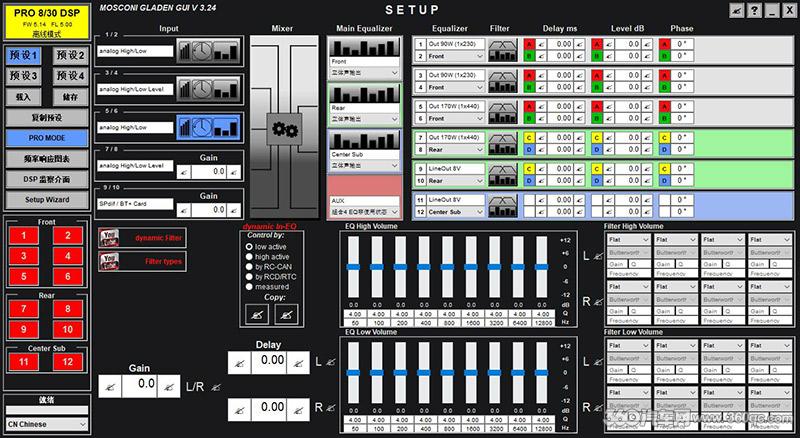This screenshot has height=438, width=800.
Task: Click the decrease arrow of the R Delay value
Action: tap(239, 410)
